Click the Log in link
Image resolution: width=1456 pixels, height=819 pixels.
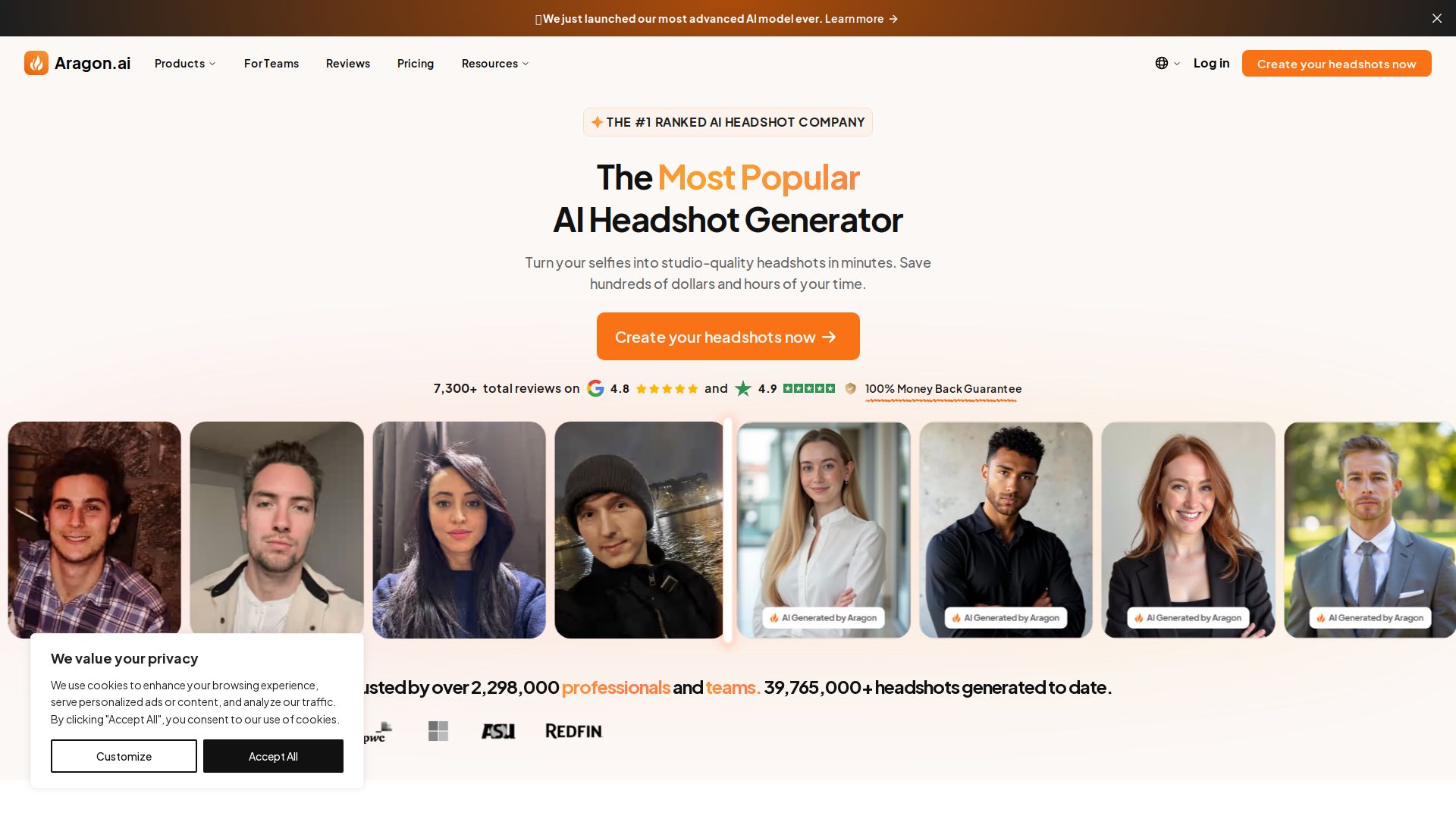(x=1211, y=63)
